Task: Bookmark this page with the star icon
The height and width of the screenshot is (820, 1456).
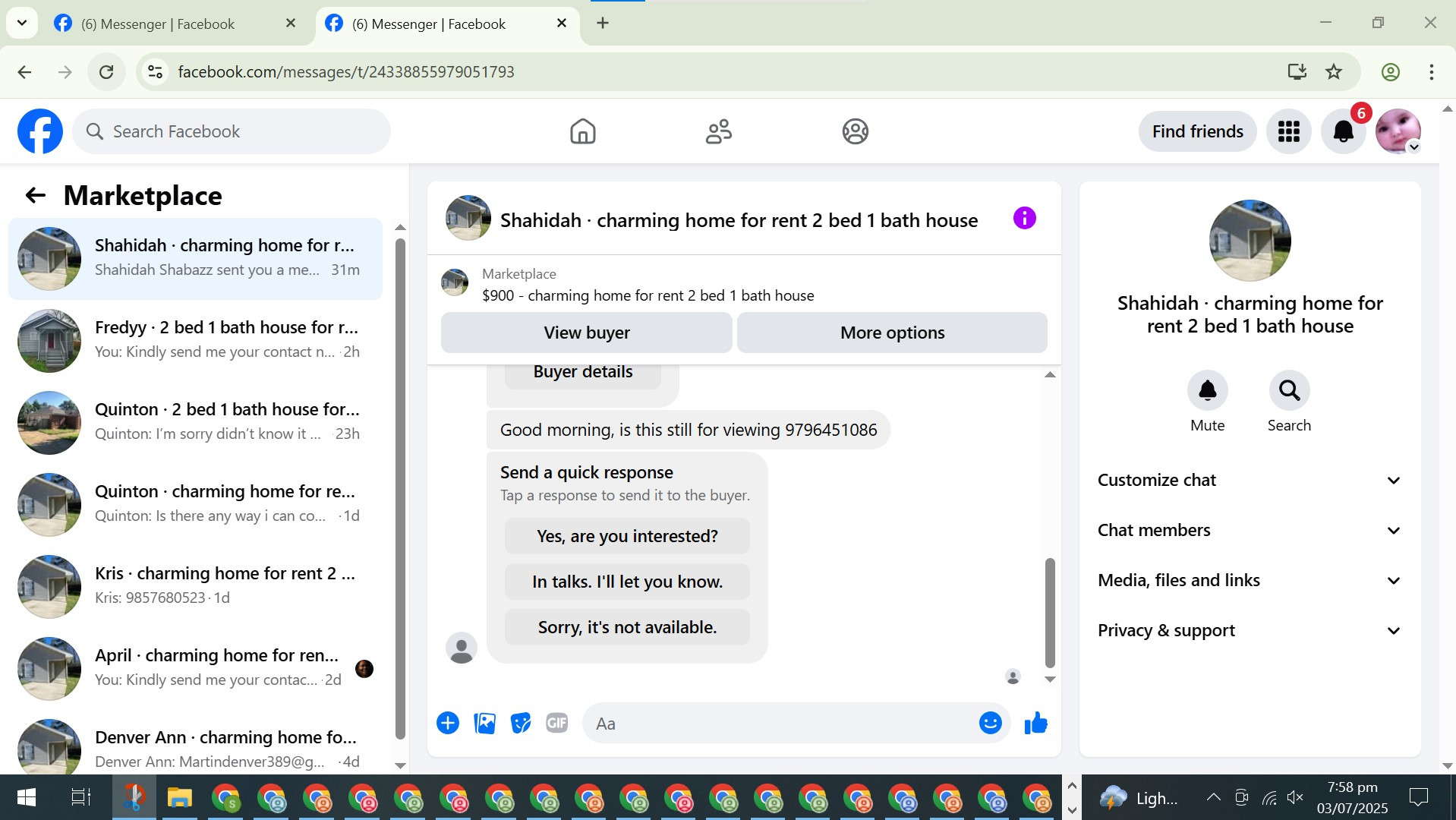Action: point(1334,72)
